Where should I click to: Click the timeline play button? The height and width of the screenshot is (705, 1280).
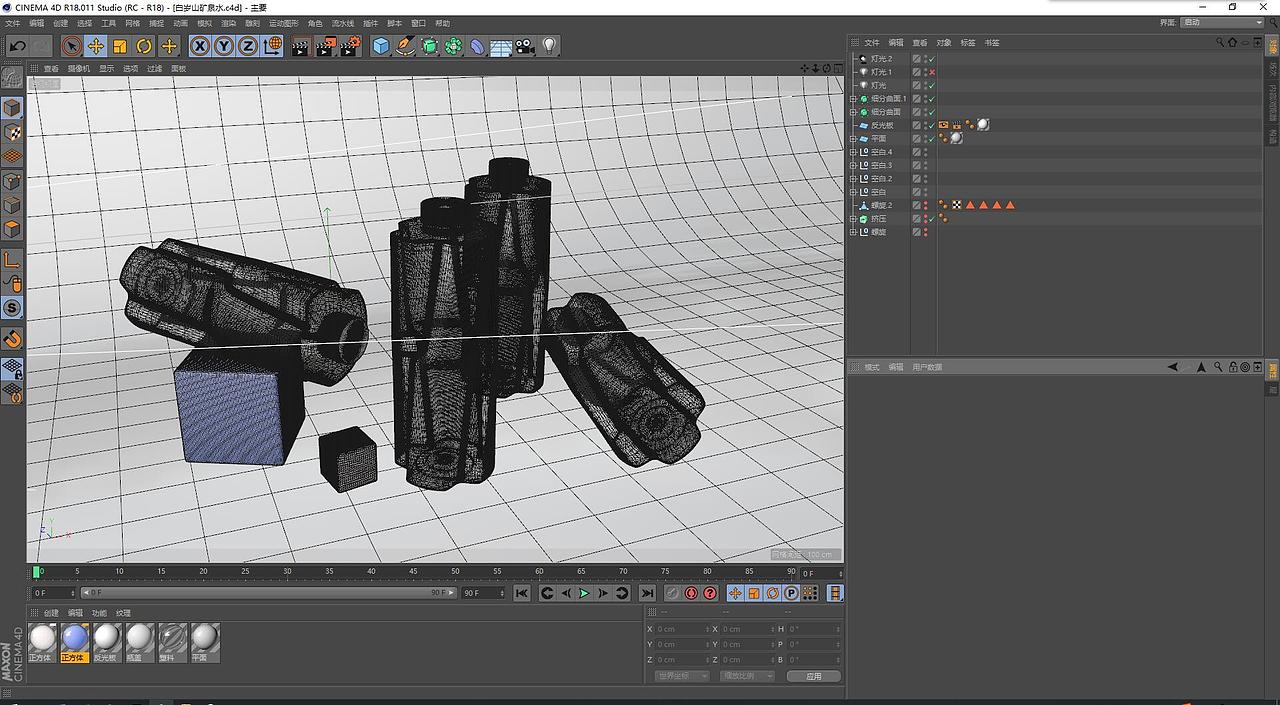(584, 593)
